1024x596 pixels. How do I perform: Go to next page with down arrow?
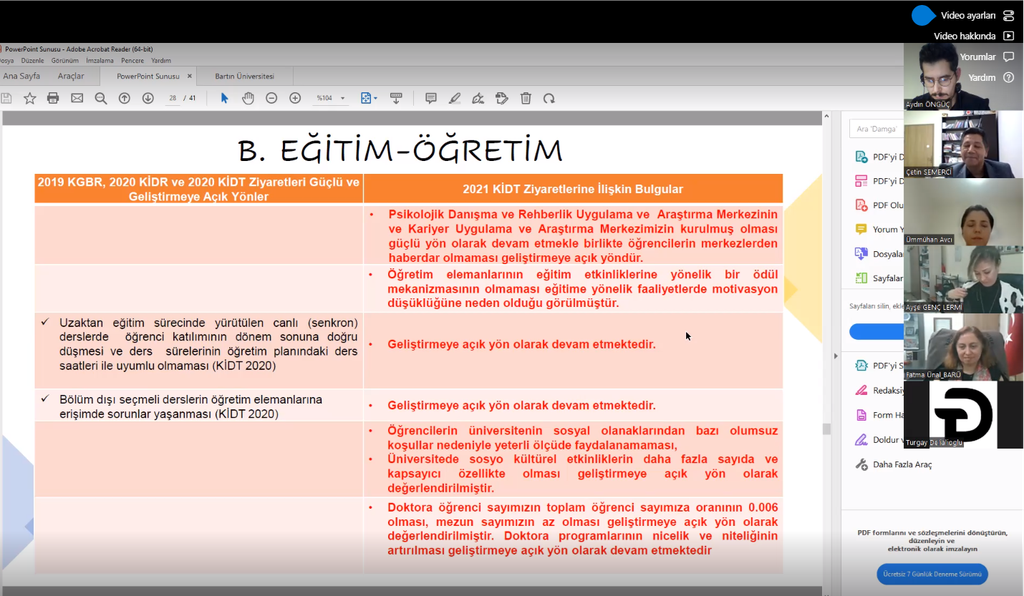click(x=148, y=98)
